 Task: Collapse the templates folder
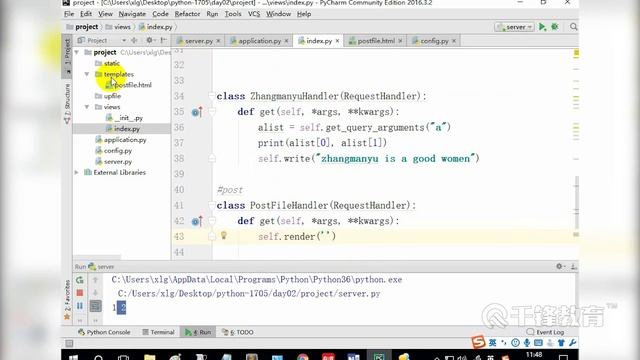coord(87,74)
